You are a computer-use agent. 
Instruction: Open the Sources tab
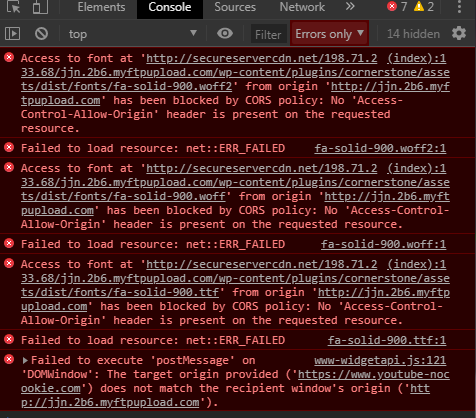point(235,7)
